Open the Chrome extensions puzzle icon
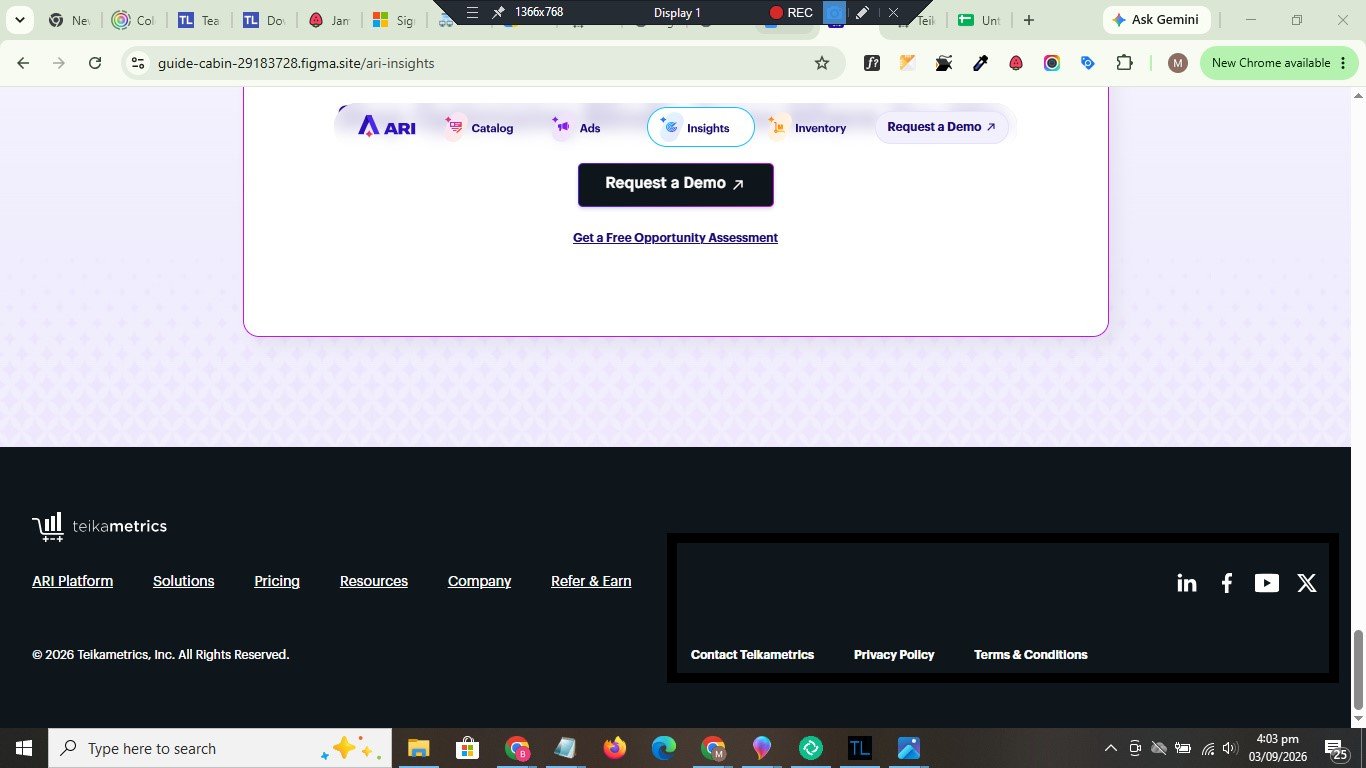1366x768 pixels. coord(1124,63)
